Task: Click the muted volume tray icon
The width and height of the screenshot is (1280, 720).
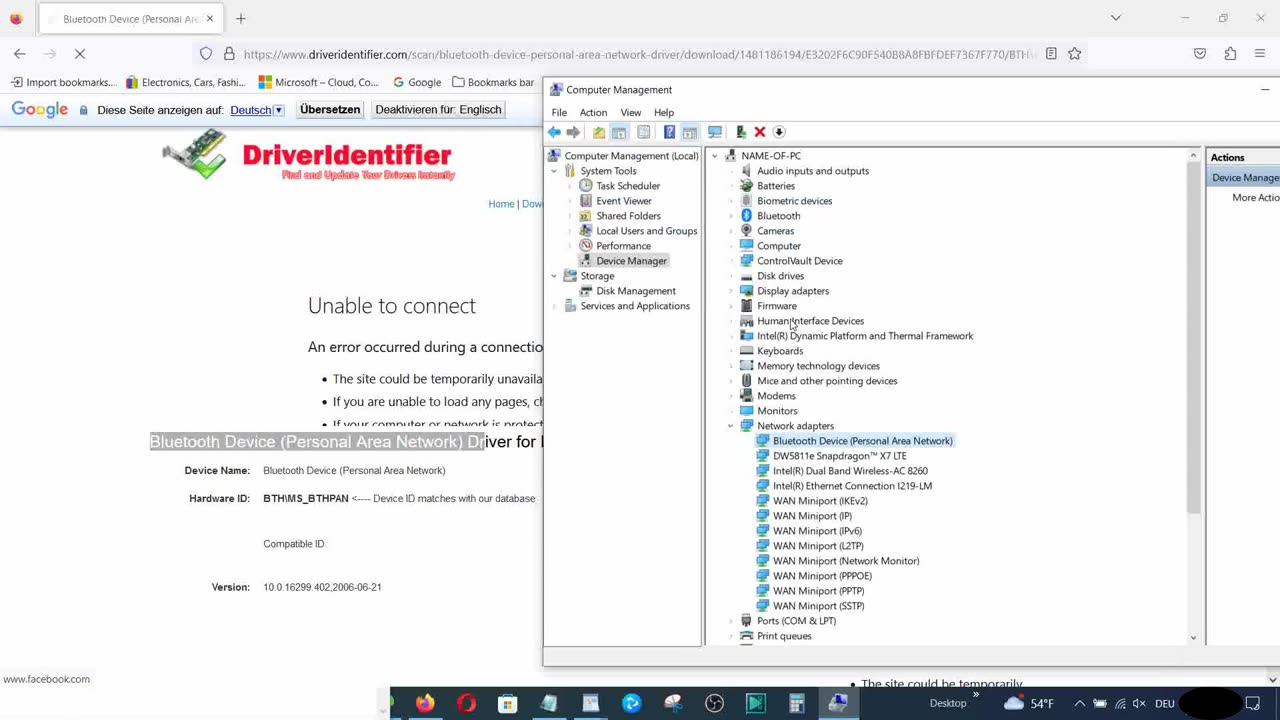Action: [1141, 703]
